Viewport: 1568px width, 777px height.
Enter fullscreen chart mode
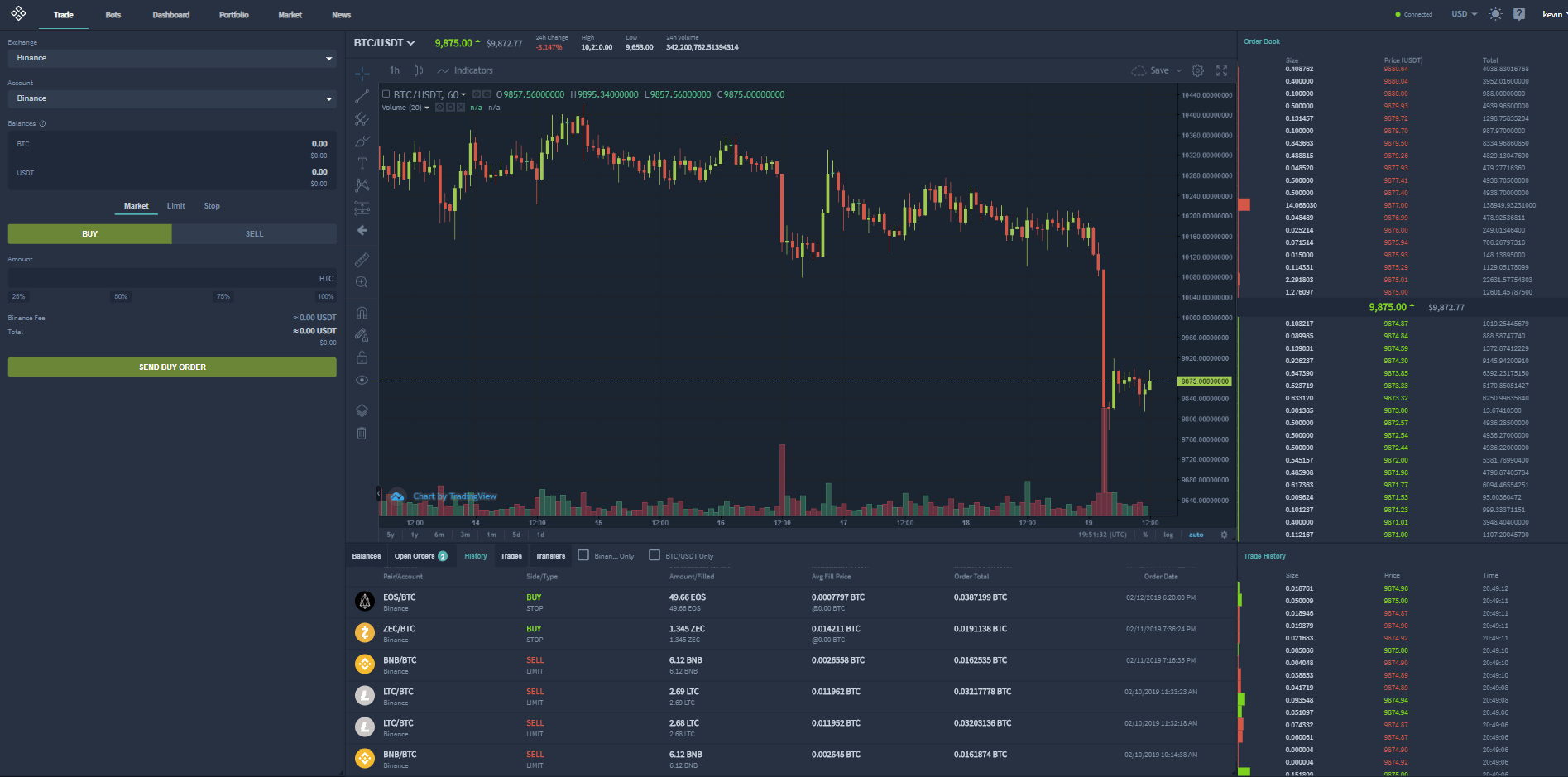coord(1221,70)
